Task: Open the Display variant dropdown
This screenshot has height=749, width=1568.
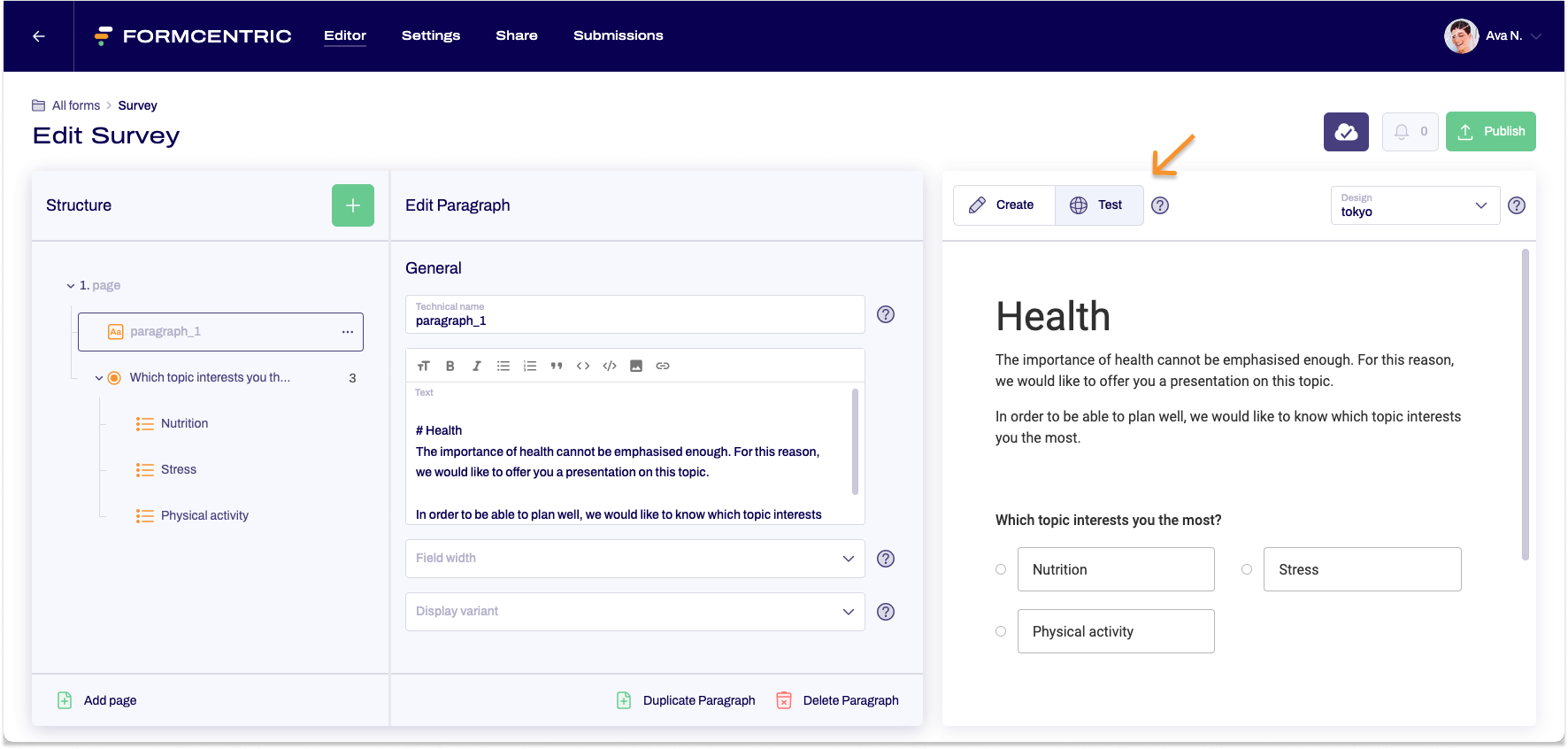Action: [x=634, y=612]
